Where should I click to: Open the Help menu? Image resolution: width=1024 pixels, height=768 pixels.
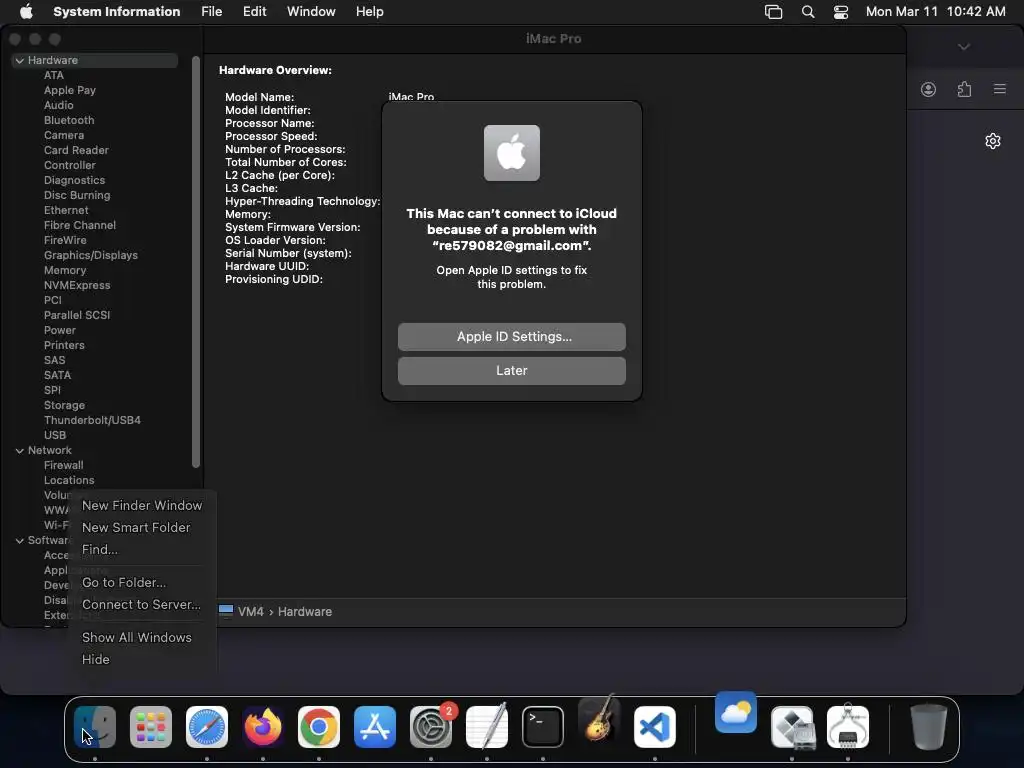coord(370,12)
